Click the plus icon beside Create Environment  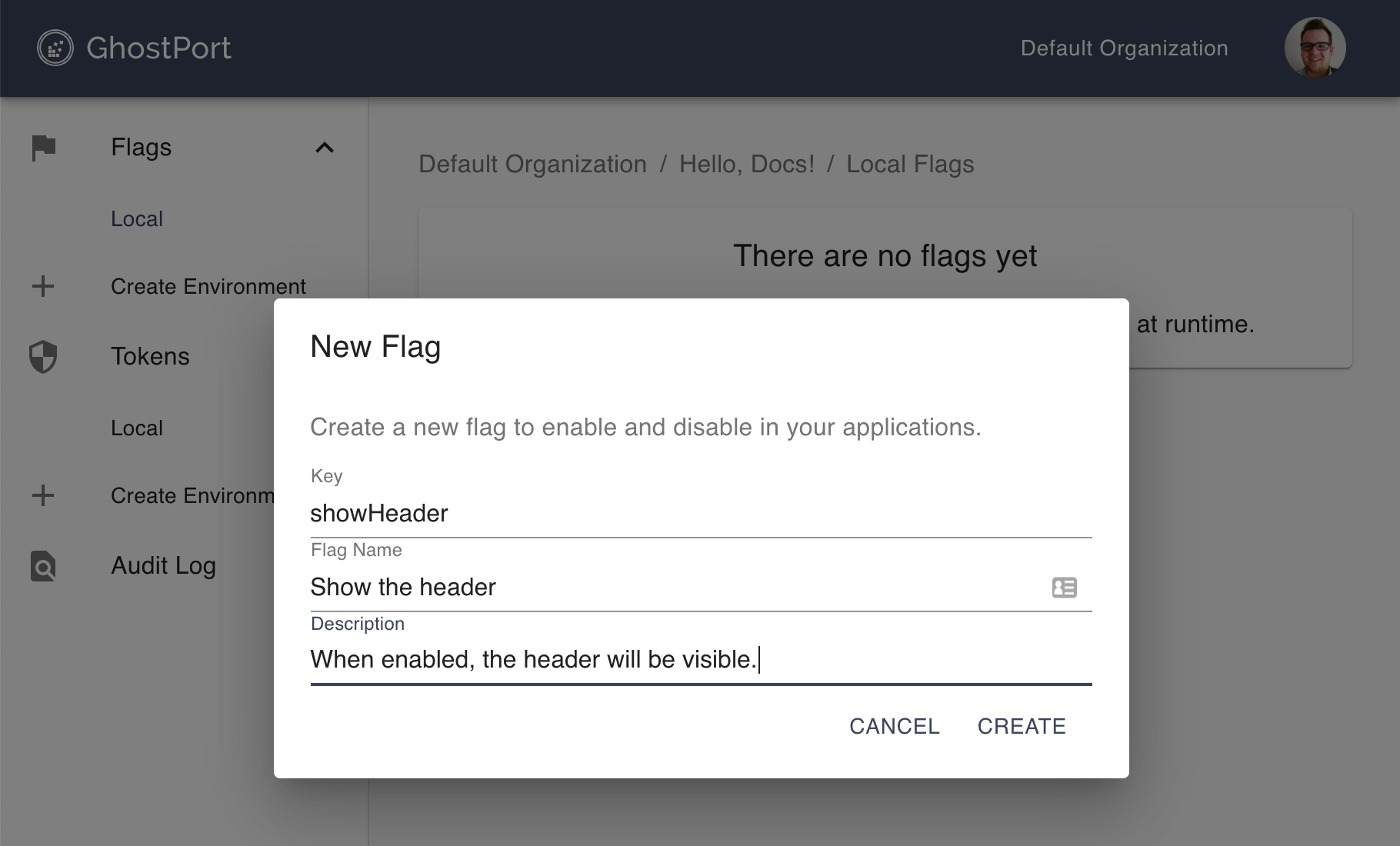[x=43, y=286]
